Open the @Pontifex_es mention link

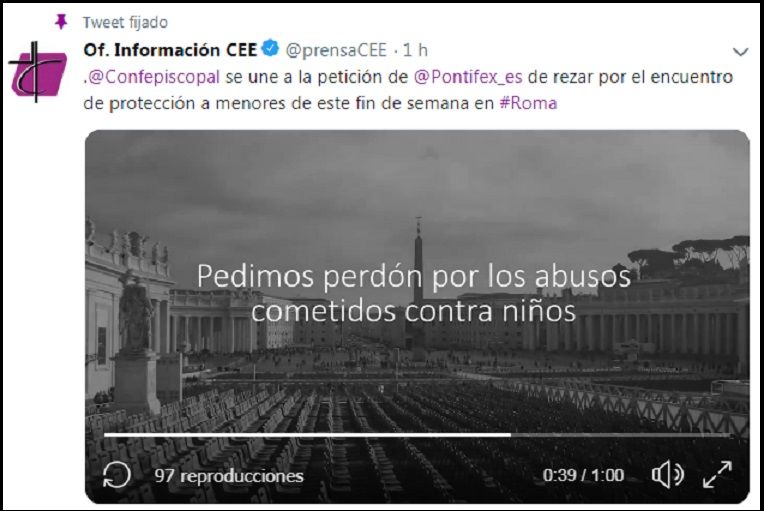click(468, 77)
